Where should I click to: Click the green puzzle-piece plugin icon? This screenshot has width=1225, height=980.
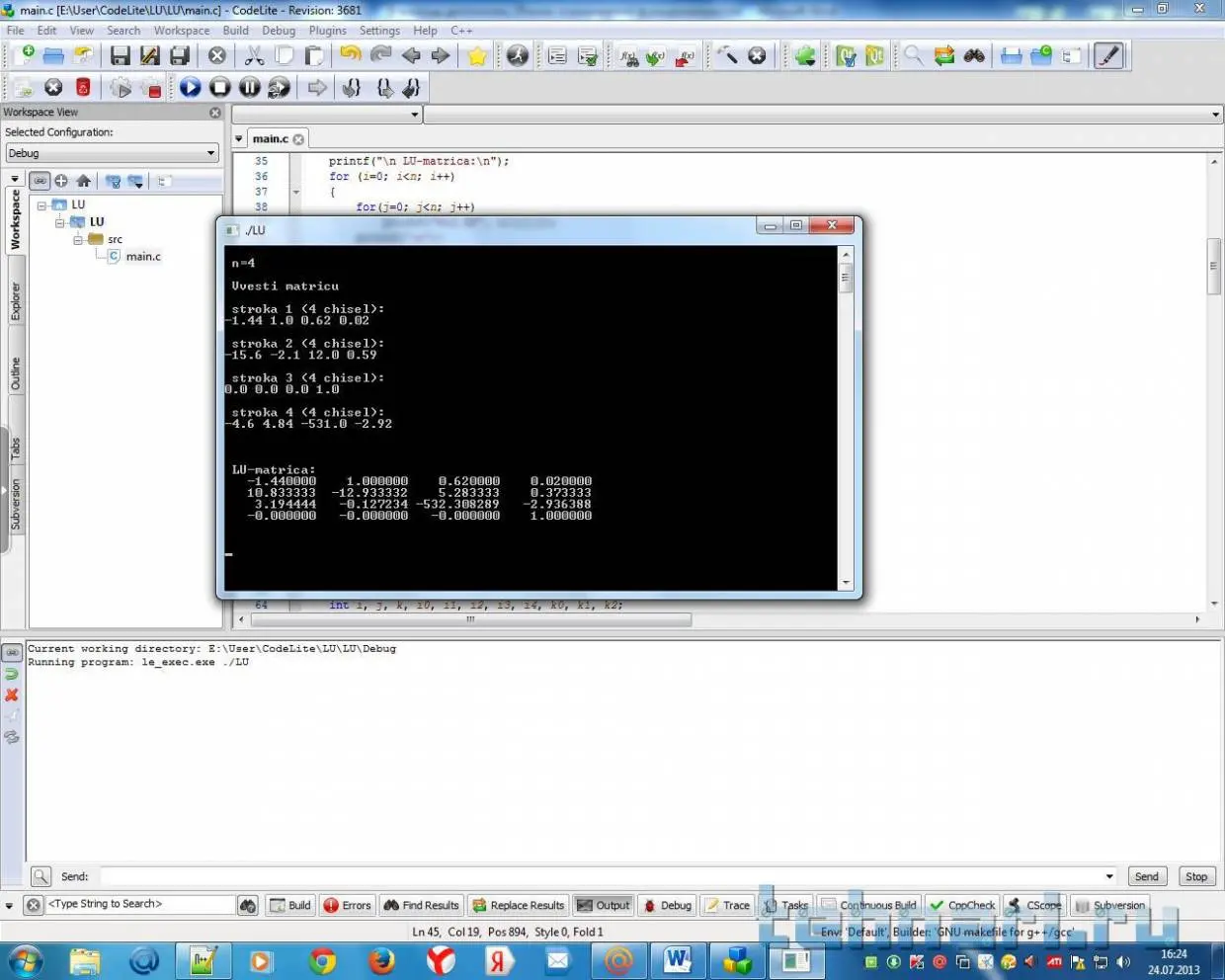click(805, 56)
